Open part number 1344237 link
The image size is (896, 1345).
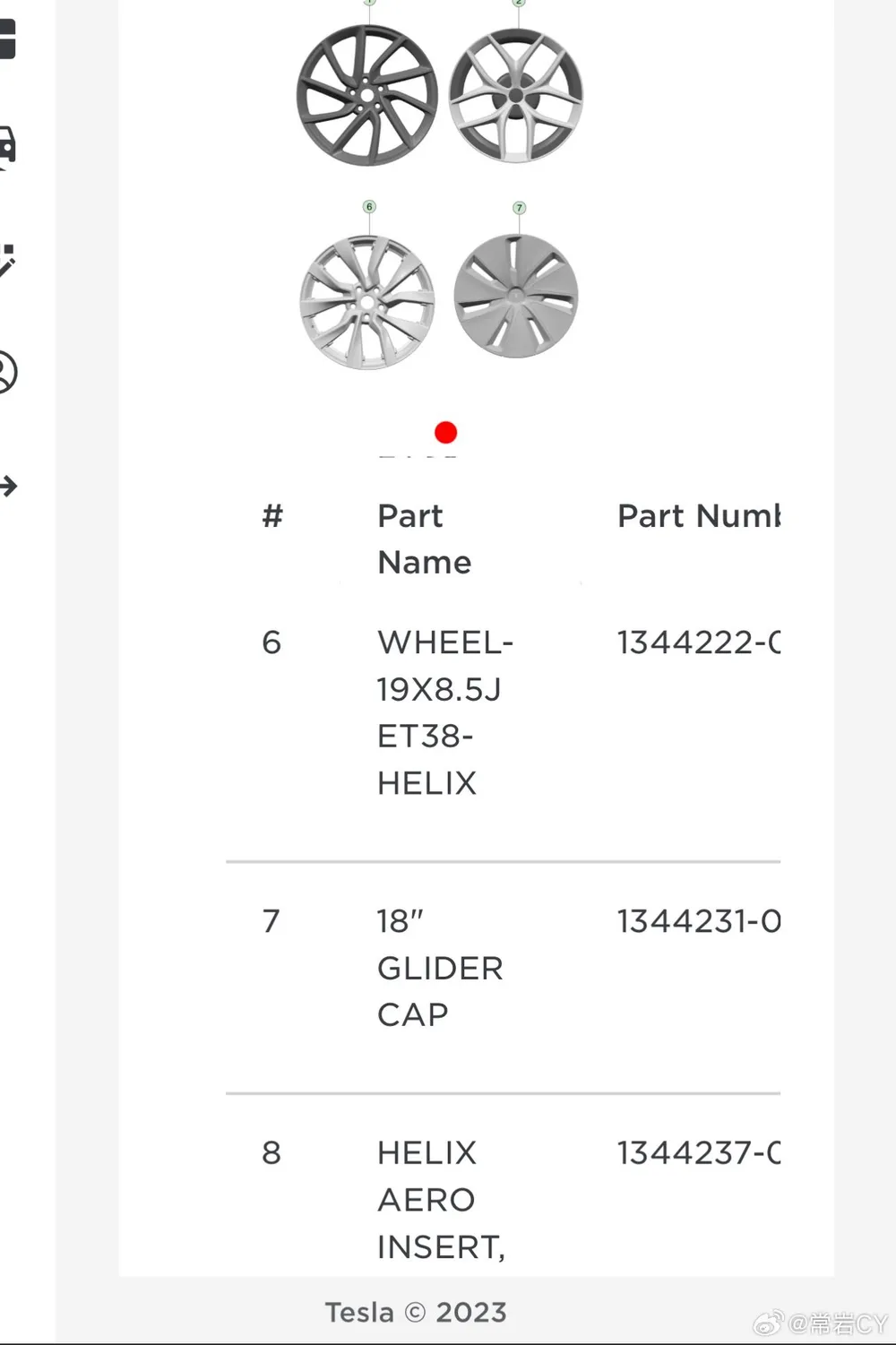pos(699,1152)
